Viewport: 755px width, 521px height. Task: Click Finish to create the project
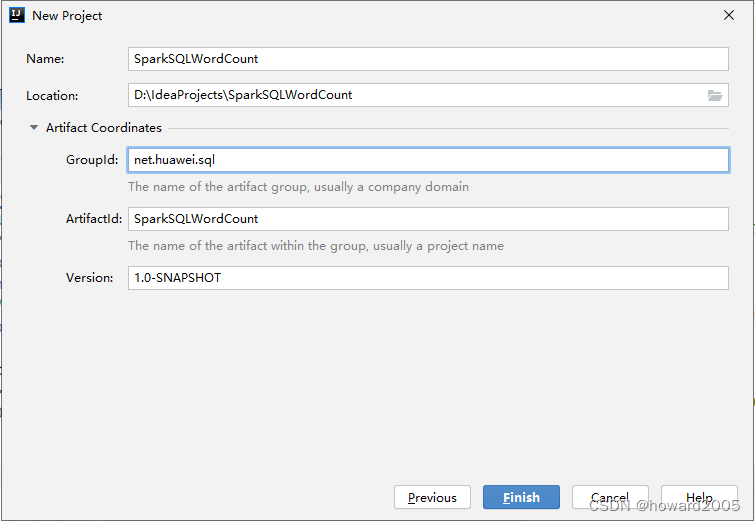tap(521, 497)
